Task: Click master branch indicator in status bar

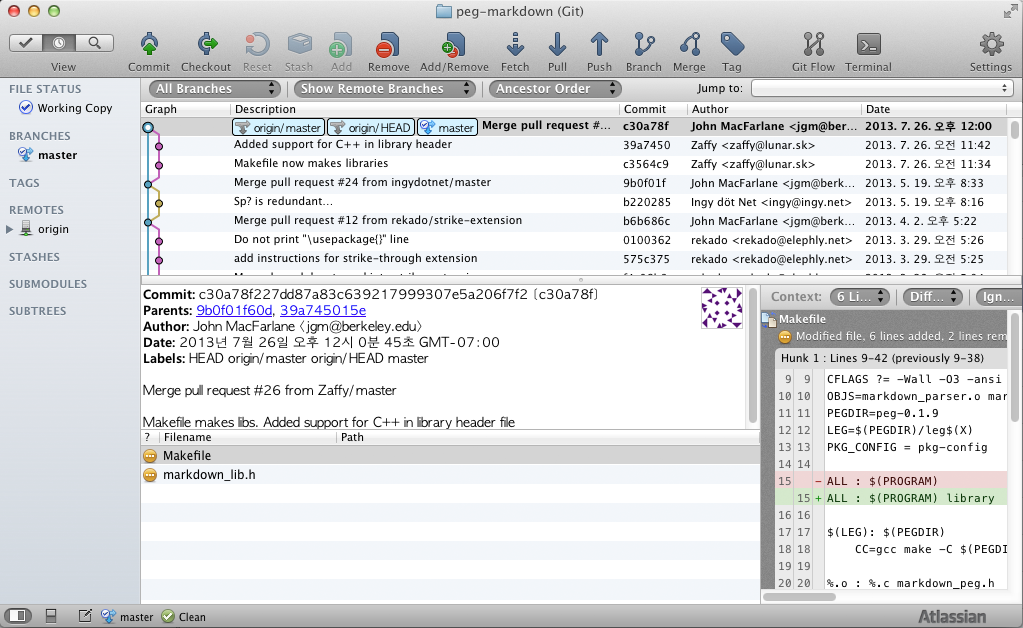Action: (127, 616)
